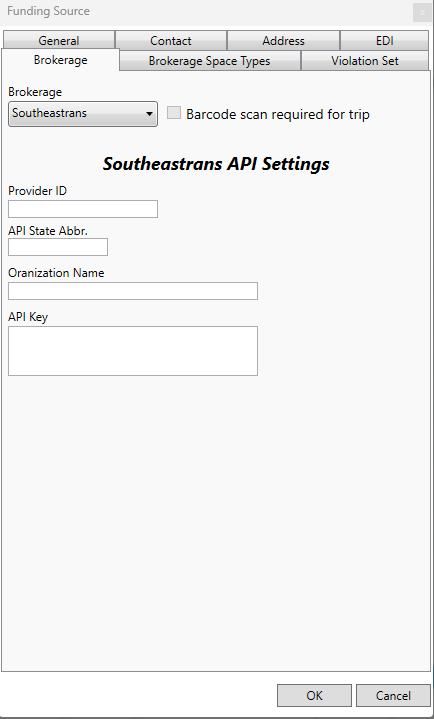434x719 pixels.
Task: Click the 'Barcode scan required for trip' label
Action: [278, 114]
